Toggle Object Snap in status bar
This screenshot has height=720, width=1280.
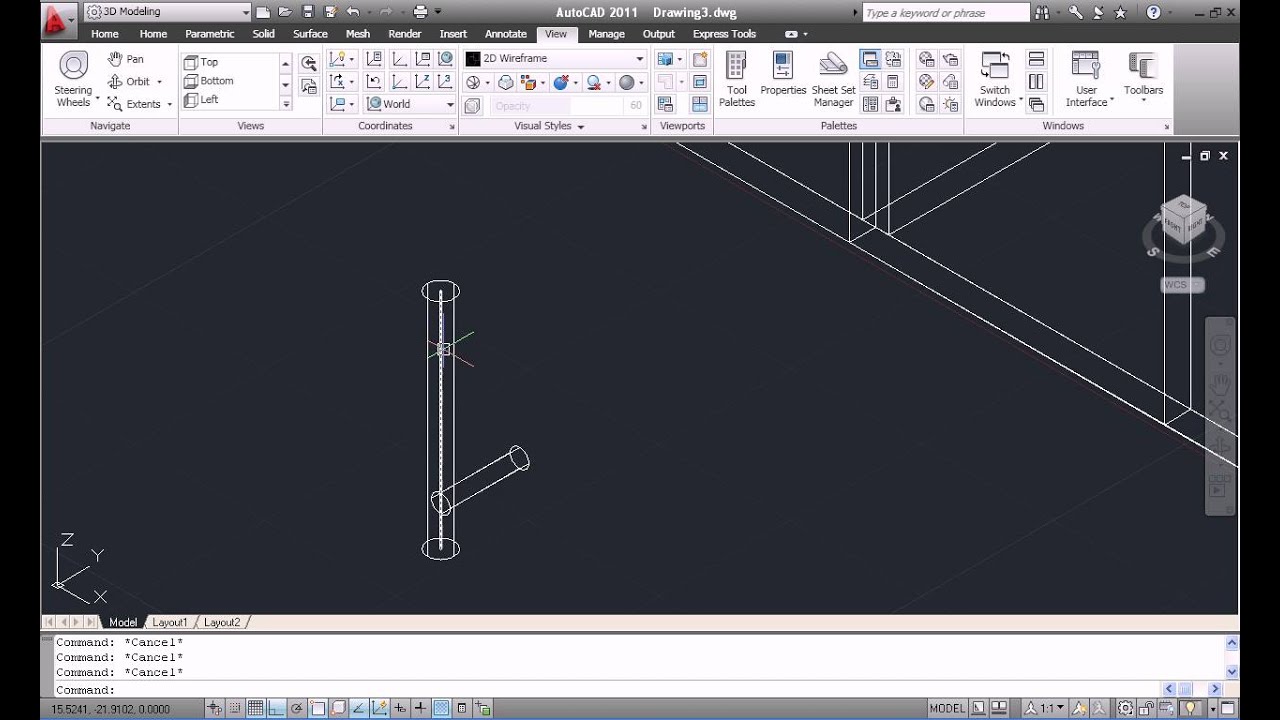[318, 708]
